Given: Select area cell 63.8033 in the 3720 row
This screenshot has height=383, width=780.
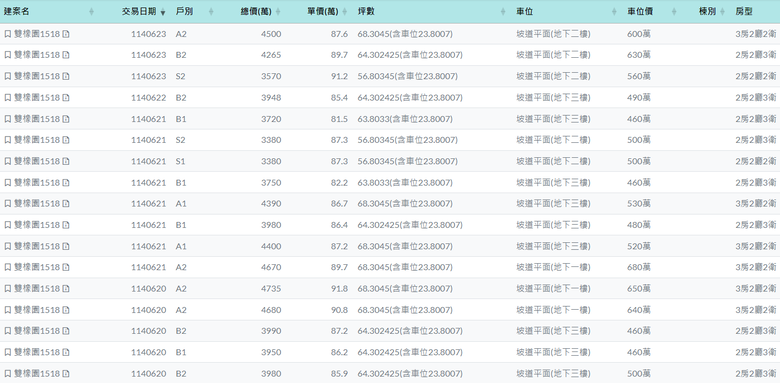Looking at the screenshot, I should coord(405,119).
